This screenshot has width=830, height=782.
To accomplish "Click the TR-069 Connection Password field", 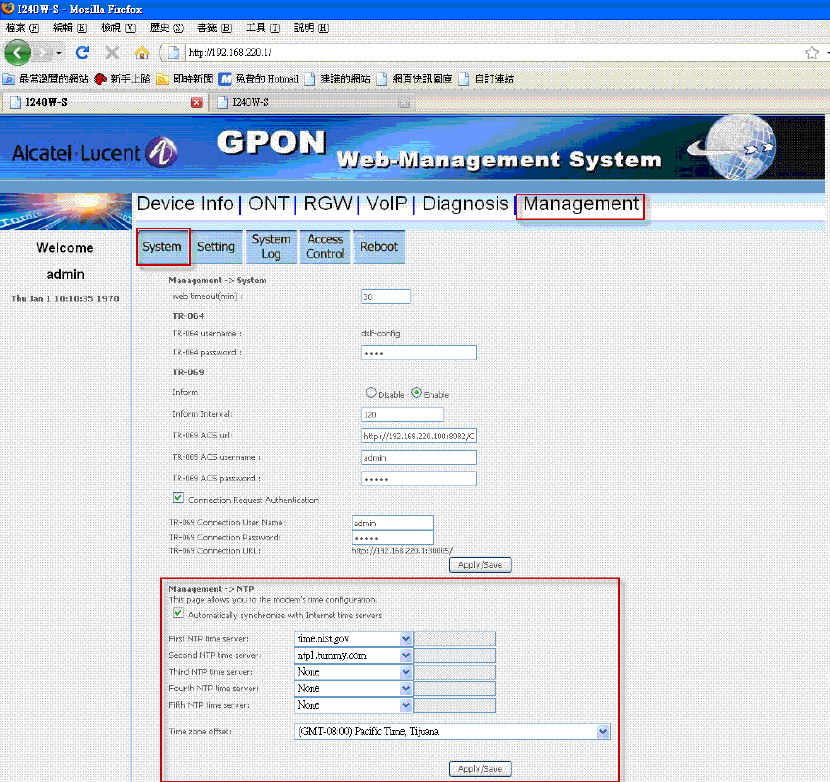I will [x=393, y=537].
